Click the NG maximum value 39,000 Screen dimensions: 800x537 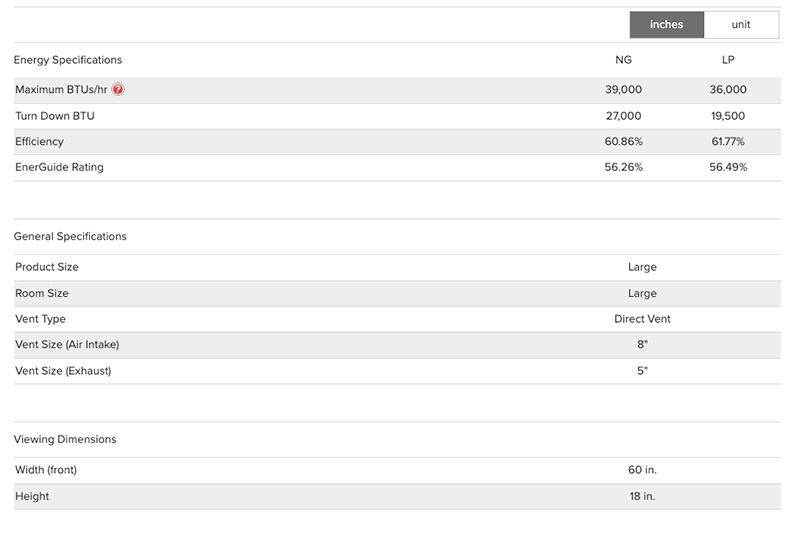623,90
